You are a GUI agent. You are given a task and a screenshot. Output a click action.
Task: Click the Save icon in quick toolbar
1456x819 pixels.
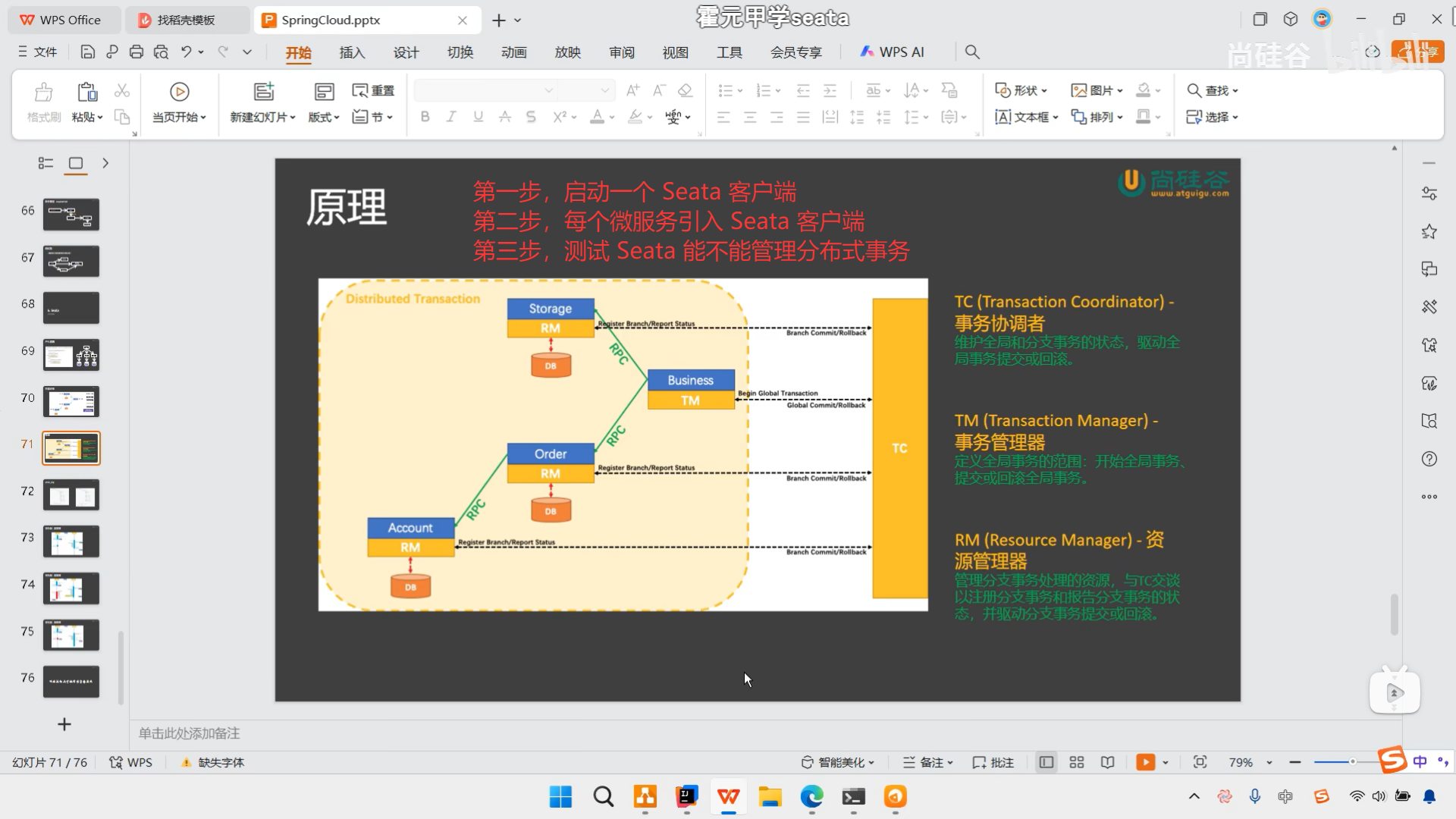coord(87,52)
